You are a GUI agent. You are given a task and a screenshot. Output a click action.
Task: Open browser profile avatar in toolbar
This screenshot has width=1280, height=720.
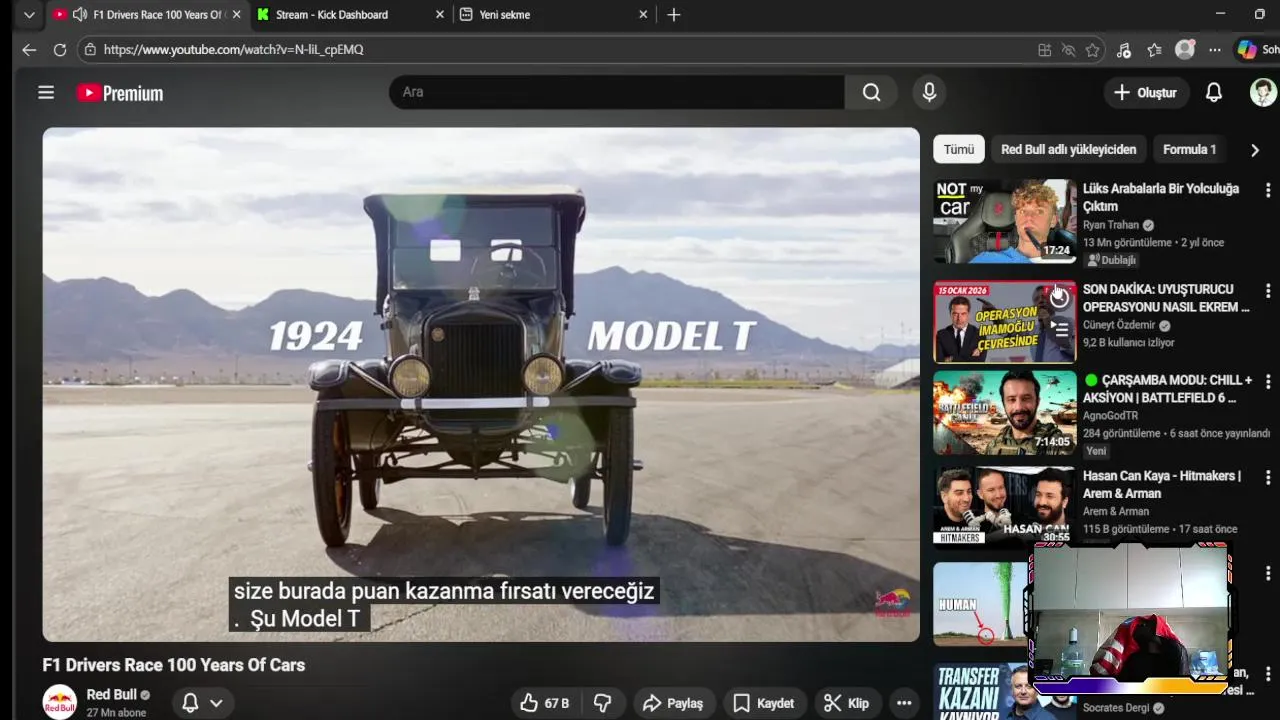[1185, 49]
